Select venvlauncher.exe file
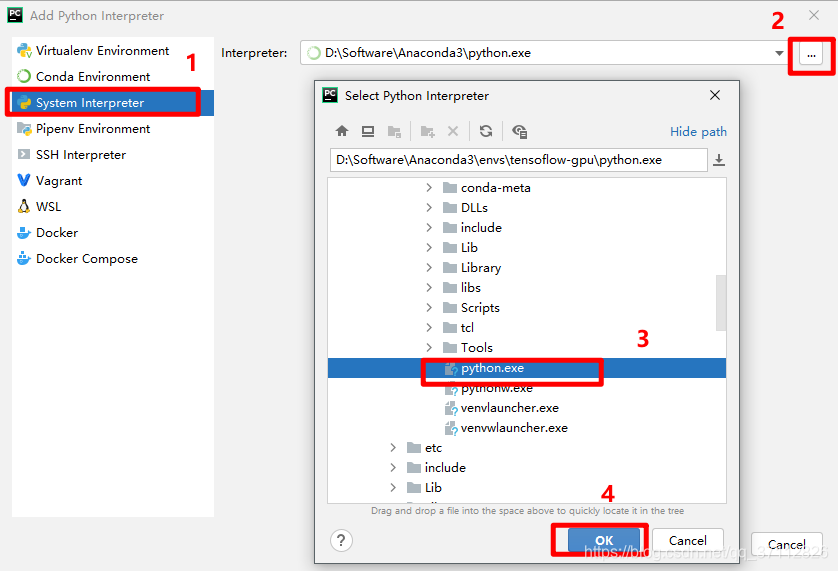This screenshot has height=571, width=838. tap(526, 408)
